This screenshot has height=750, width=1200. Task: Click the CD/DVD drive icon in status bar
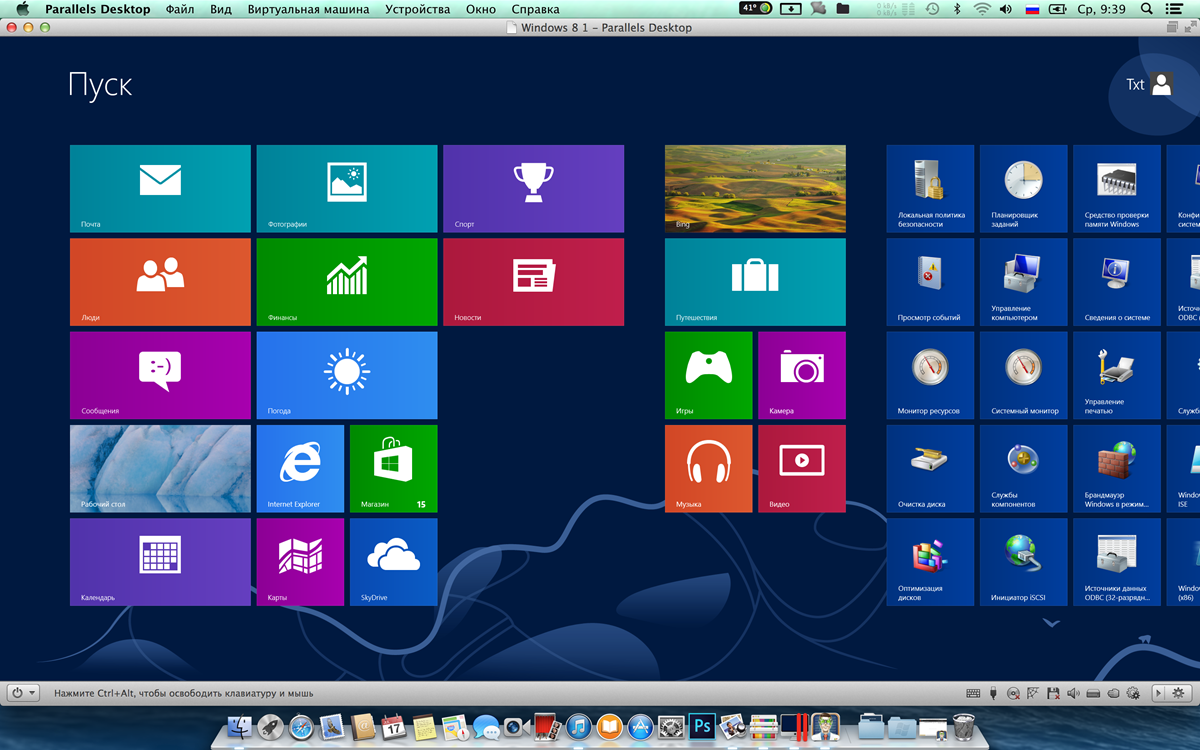click(x=1013, y=693)
